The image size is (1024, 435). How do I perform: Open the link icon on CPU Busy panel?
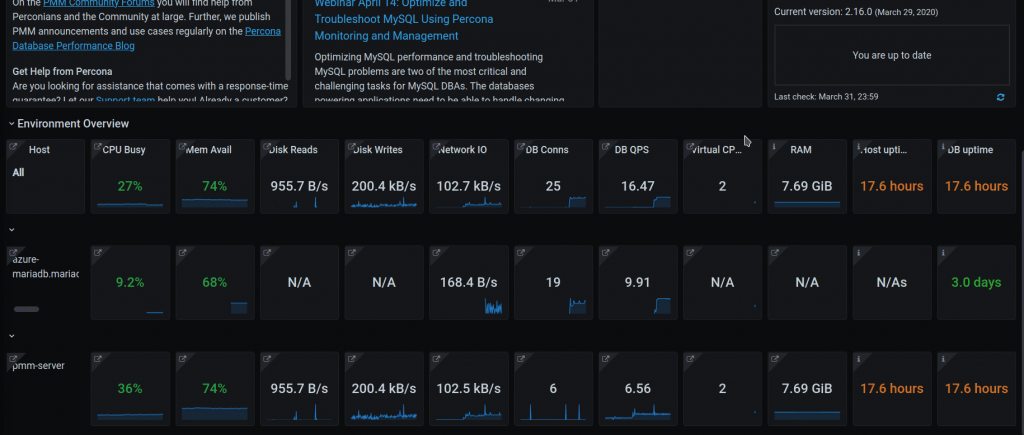click(97, 147)
